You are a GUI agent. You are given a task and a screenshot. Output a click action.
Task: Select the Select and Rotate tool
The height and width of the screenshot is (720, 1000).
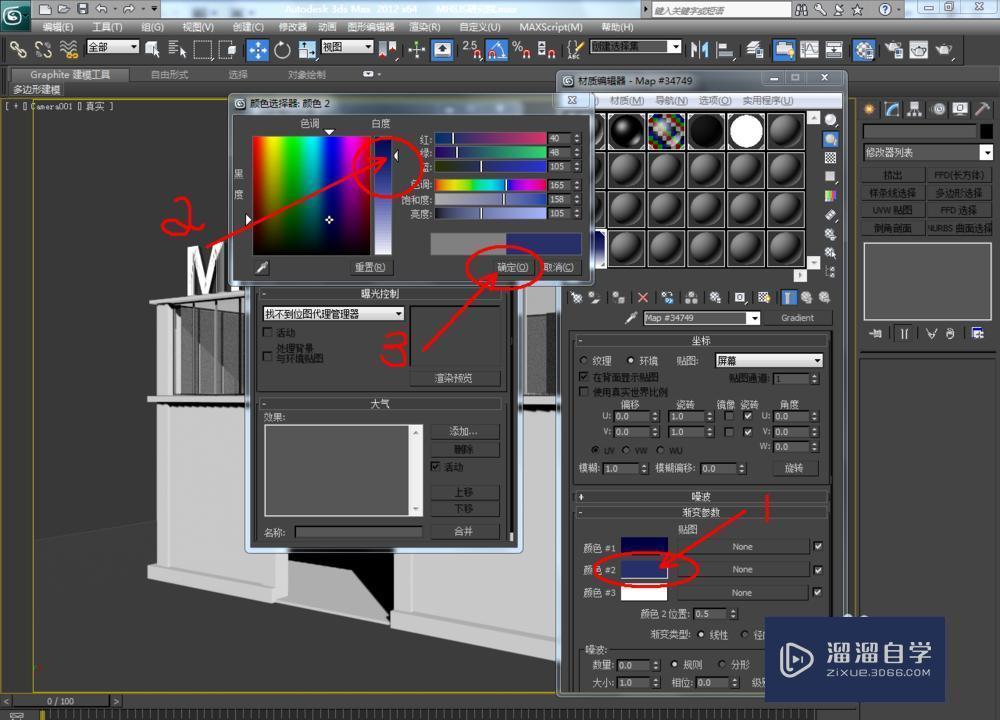tap(283, 50)
